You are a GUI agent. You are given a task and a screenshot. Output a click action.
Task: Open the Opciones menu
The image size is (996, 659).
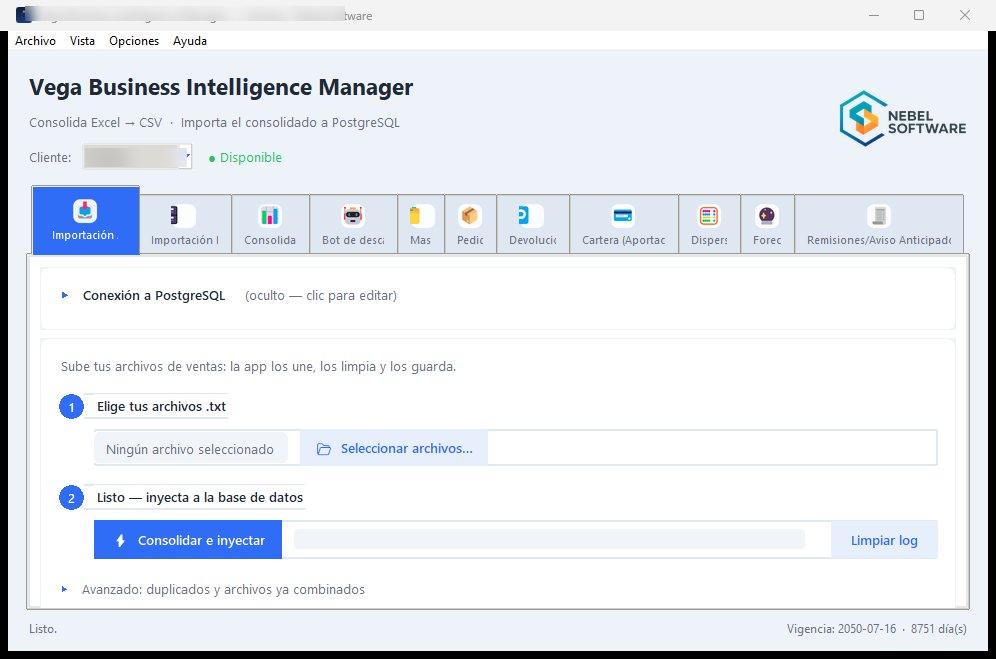click(134, 41)
